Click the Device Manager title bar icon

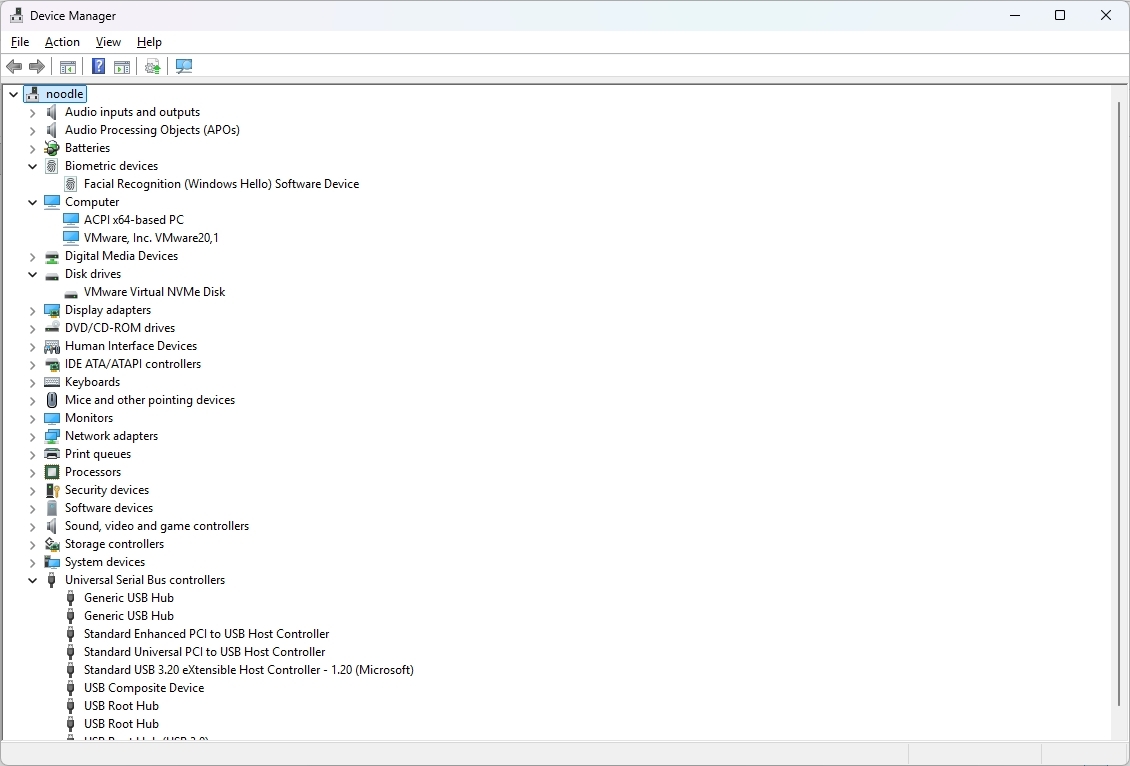coord(17,15)
